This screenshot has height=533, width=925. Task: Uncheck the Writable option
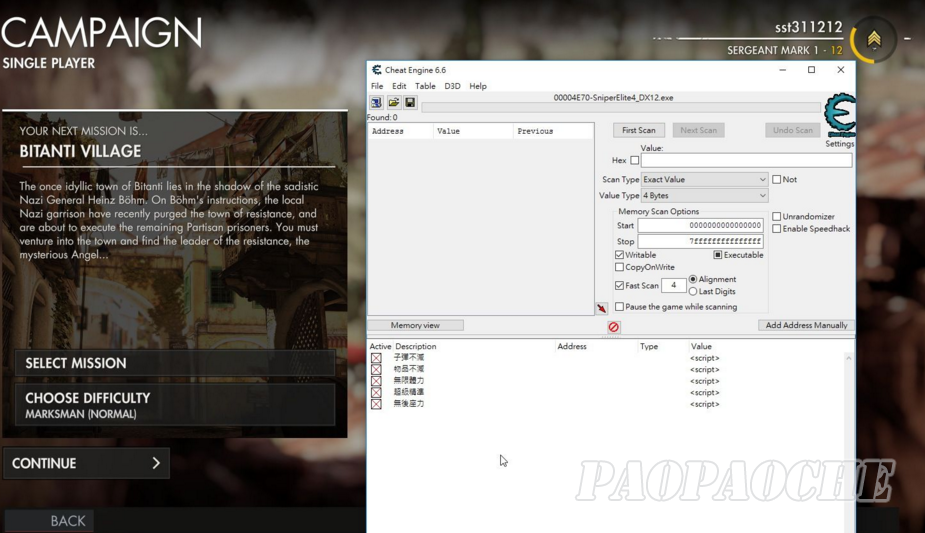[619, 255]
